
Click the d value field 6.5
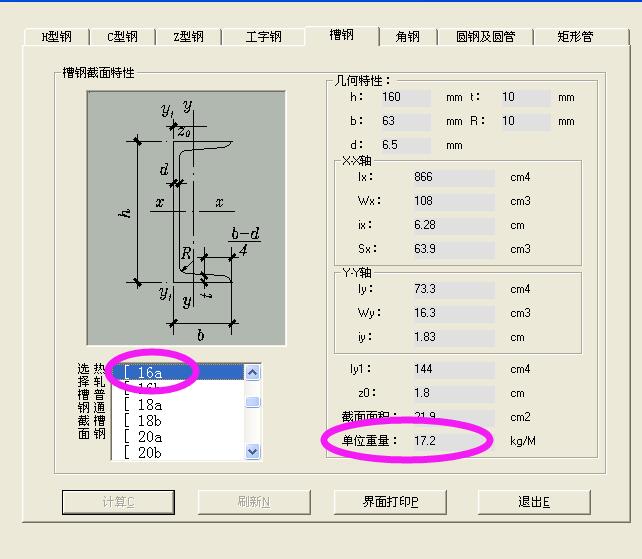(x=406, y=145)
